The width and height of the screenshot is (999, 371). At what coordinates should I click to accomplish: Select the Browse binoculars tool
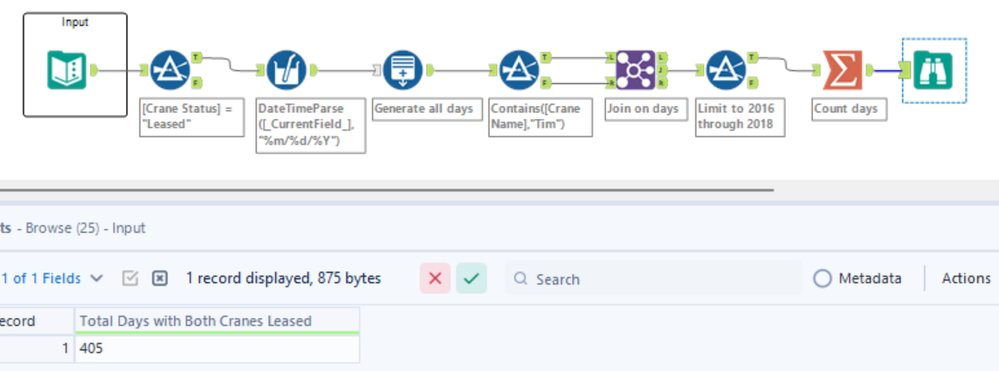(x=933, y=70)
